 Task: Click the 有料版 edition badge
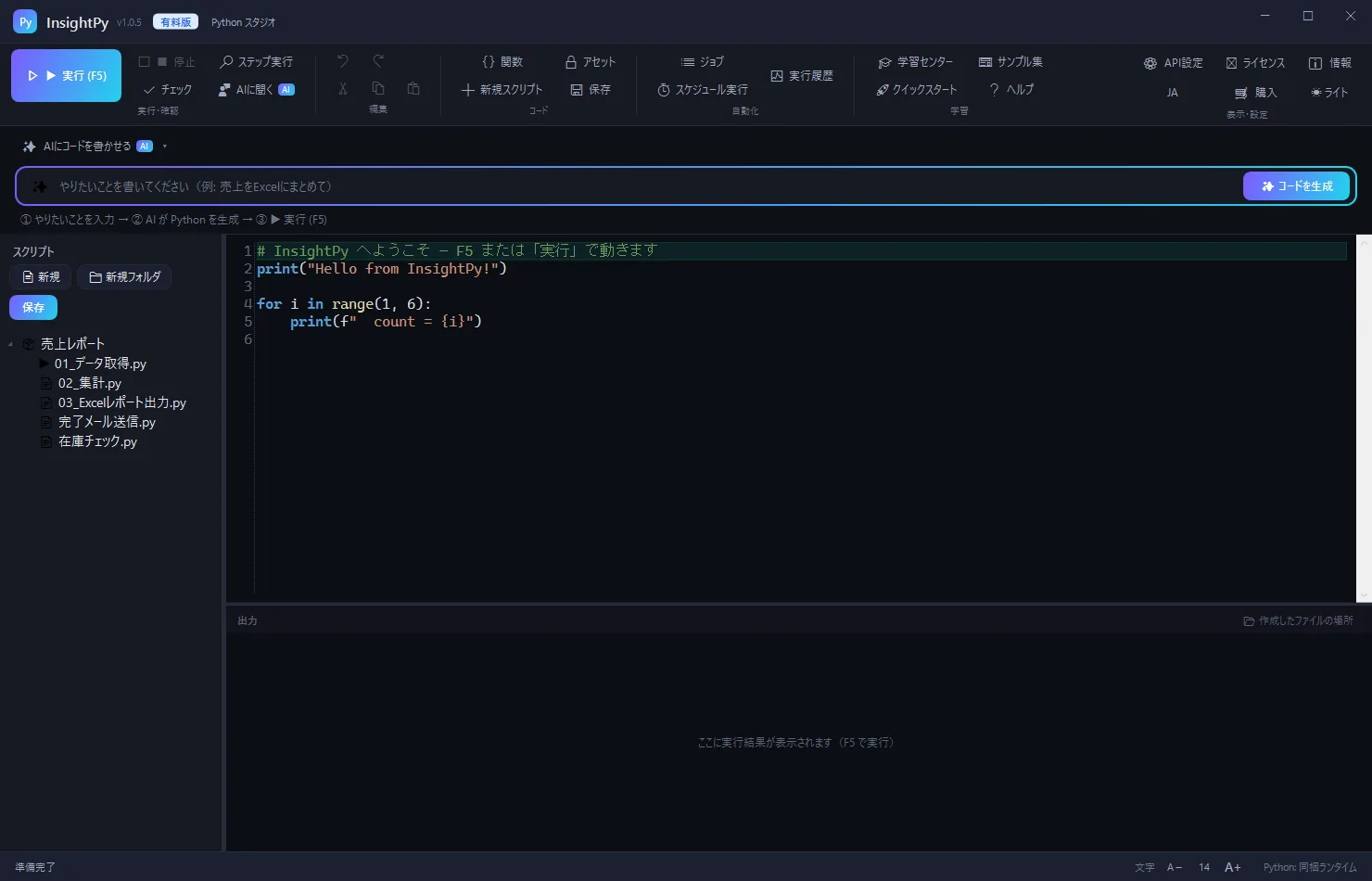point(175,22)
